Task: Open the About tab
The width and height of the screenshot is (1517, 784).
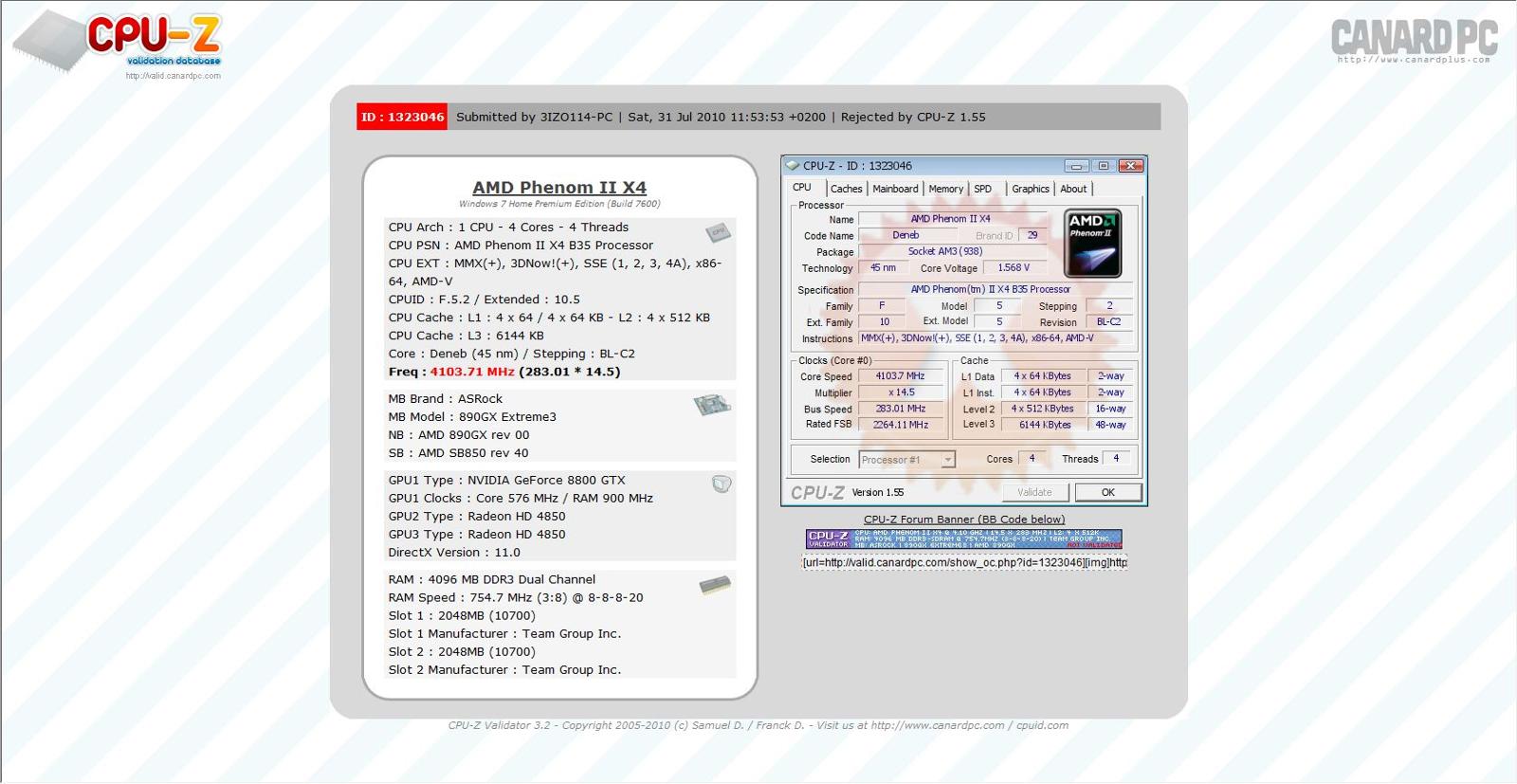Action: tap(1073, 189)
